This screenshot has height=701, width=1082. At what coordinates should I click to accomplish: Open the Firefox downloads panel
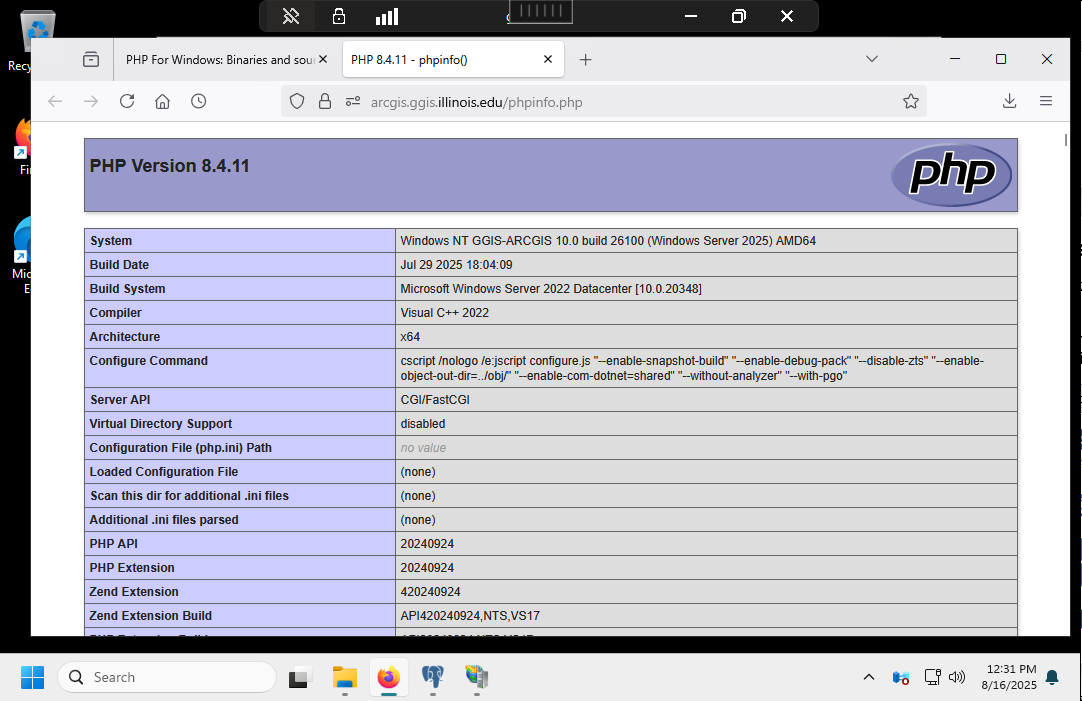tap(1009, 101)
